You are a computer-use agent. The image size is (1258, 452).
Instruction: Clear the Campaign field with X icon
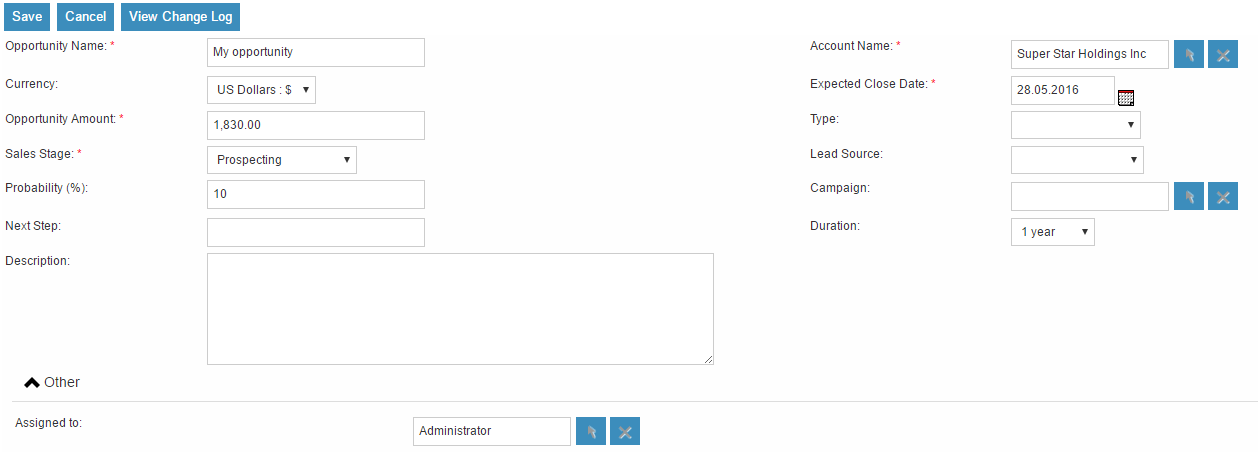pyautogui.click(x=1223, y=197)
